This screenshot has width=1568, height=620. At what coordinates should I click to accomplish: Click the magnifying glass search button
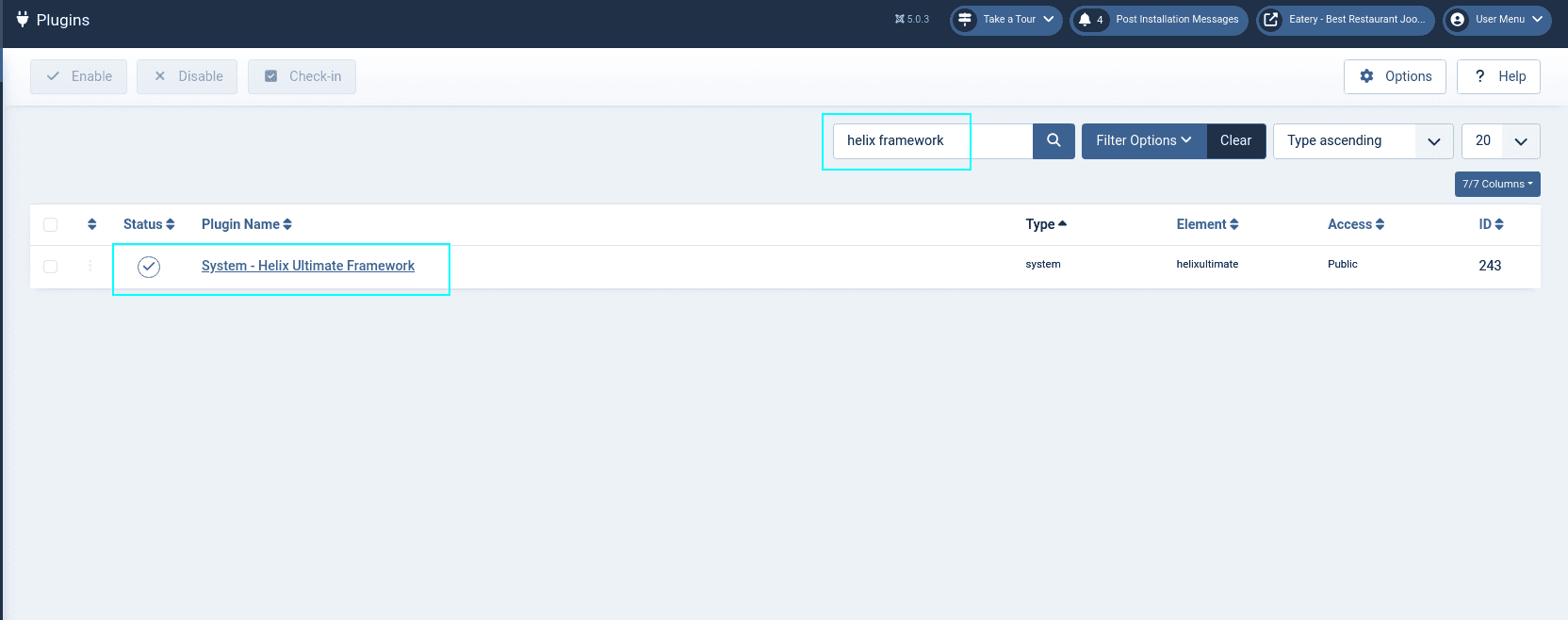1053,141
